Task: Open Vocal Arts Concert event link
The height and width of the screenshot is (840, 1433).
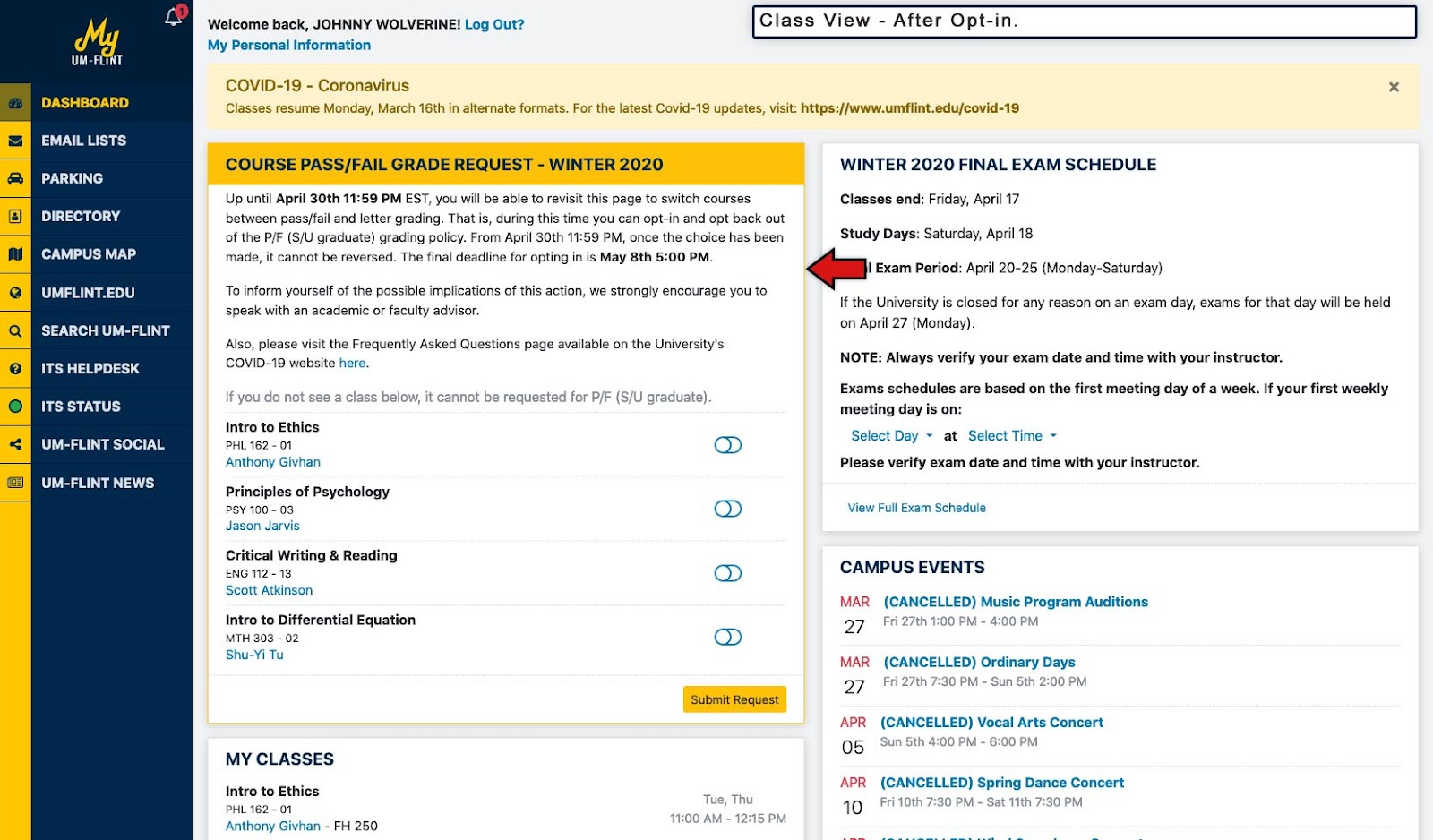Action: (x=991, y=722)
